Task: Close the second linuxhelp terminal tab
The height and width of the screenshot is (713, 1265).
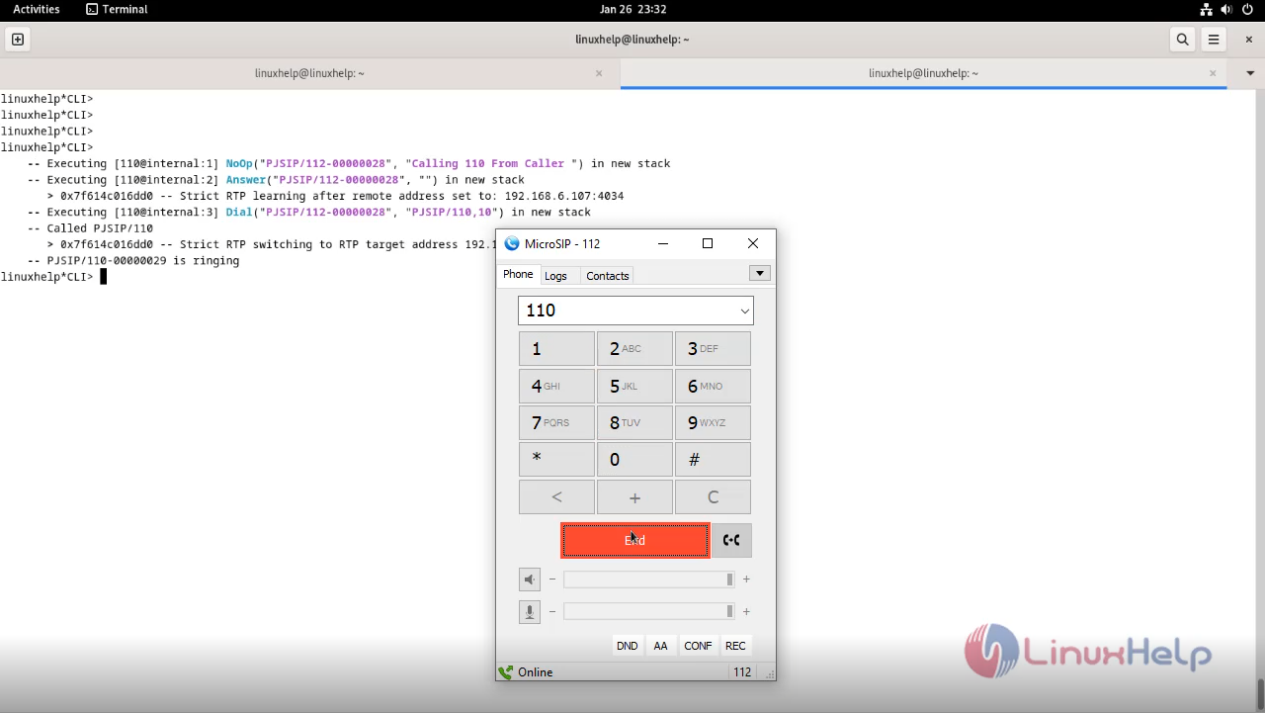Action: click(x=1213, y=73)
